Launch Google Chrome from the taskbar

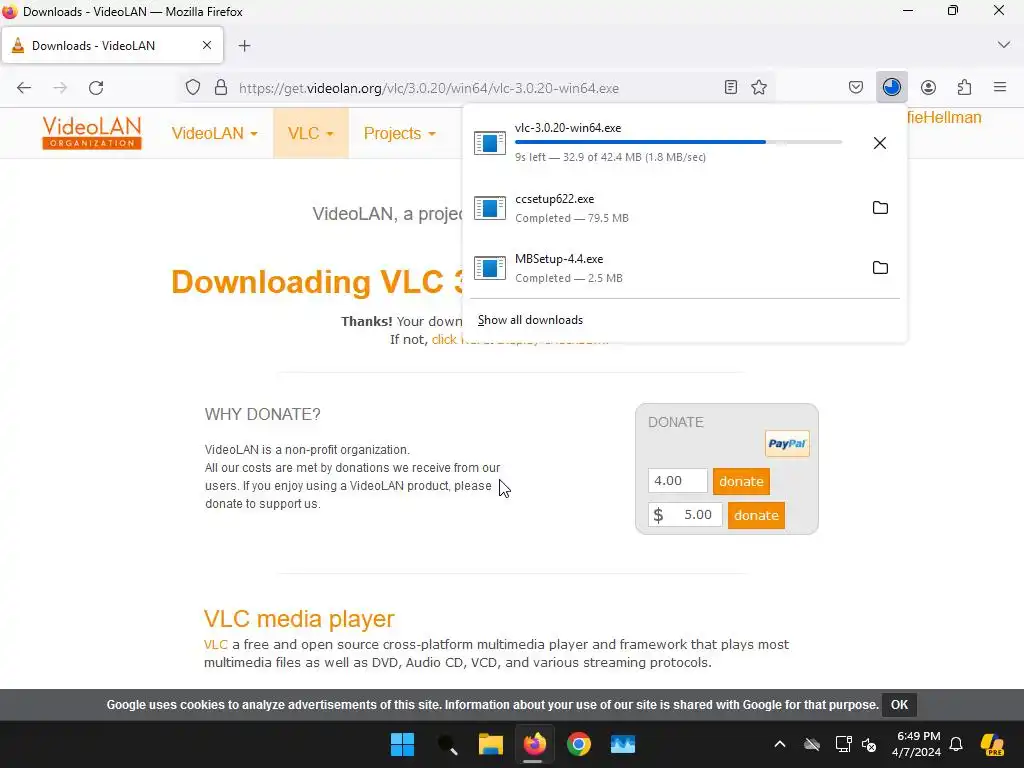(579, 744)
